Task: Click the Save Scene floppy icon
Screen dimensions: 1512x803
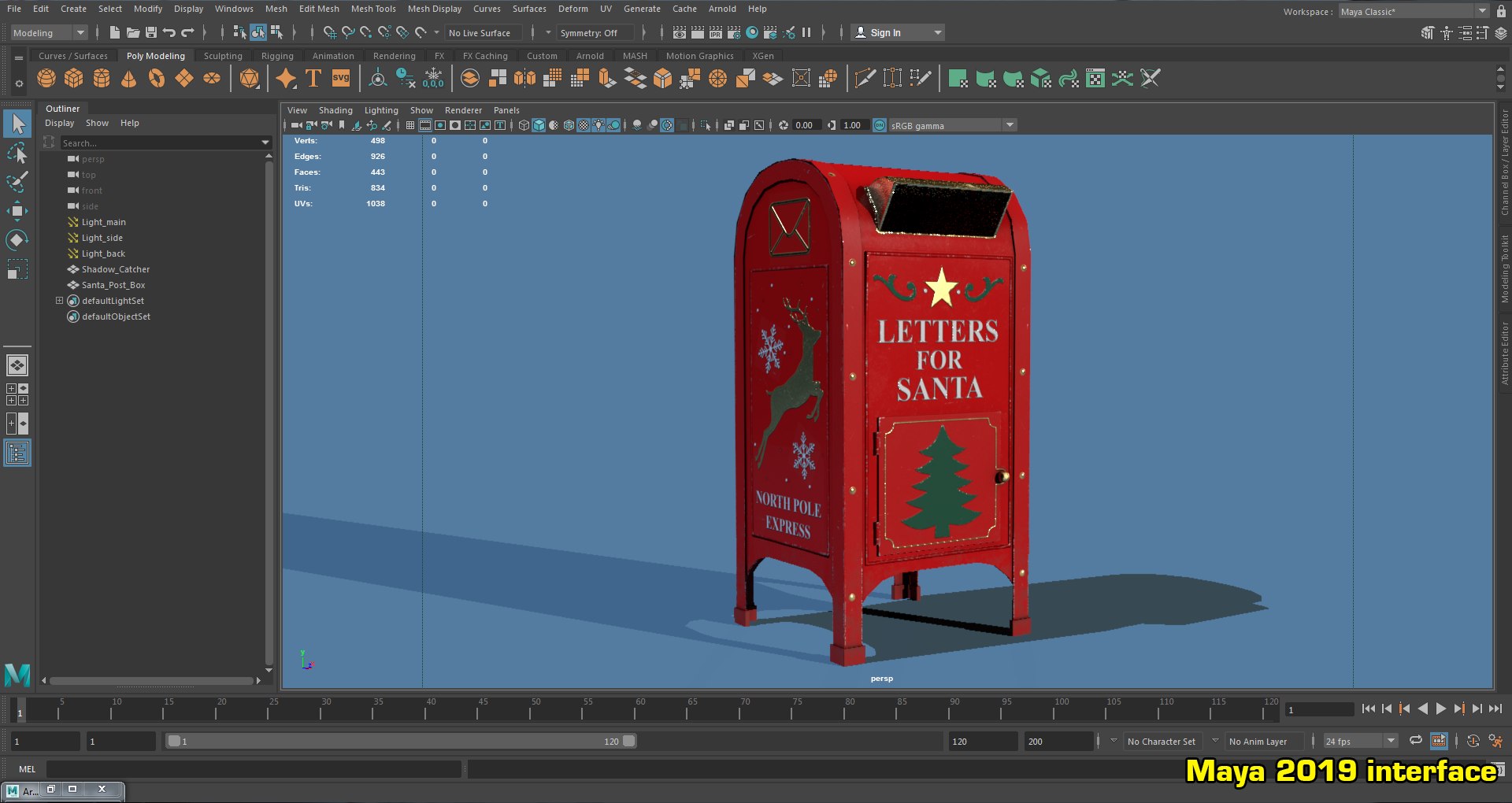Action: pos(151,32)
